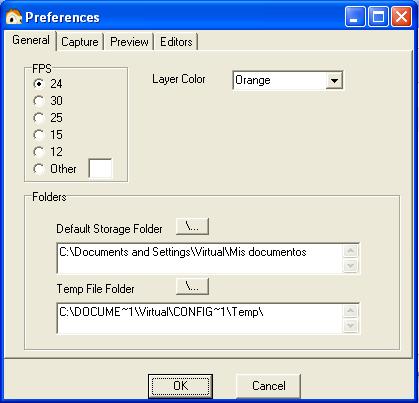This screenshot has width=419, height=403.
Task: Click down arrow of storage folder scrollbar
Action: click(x=351, y=266)
